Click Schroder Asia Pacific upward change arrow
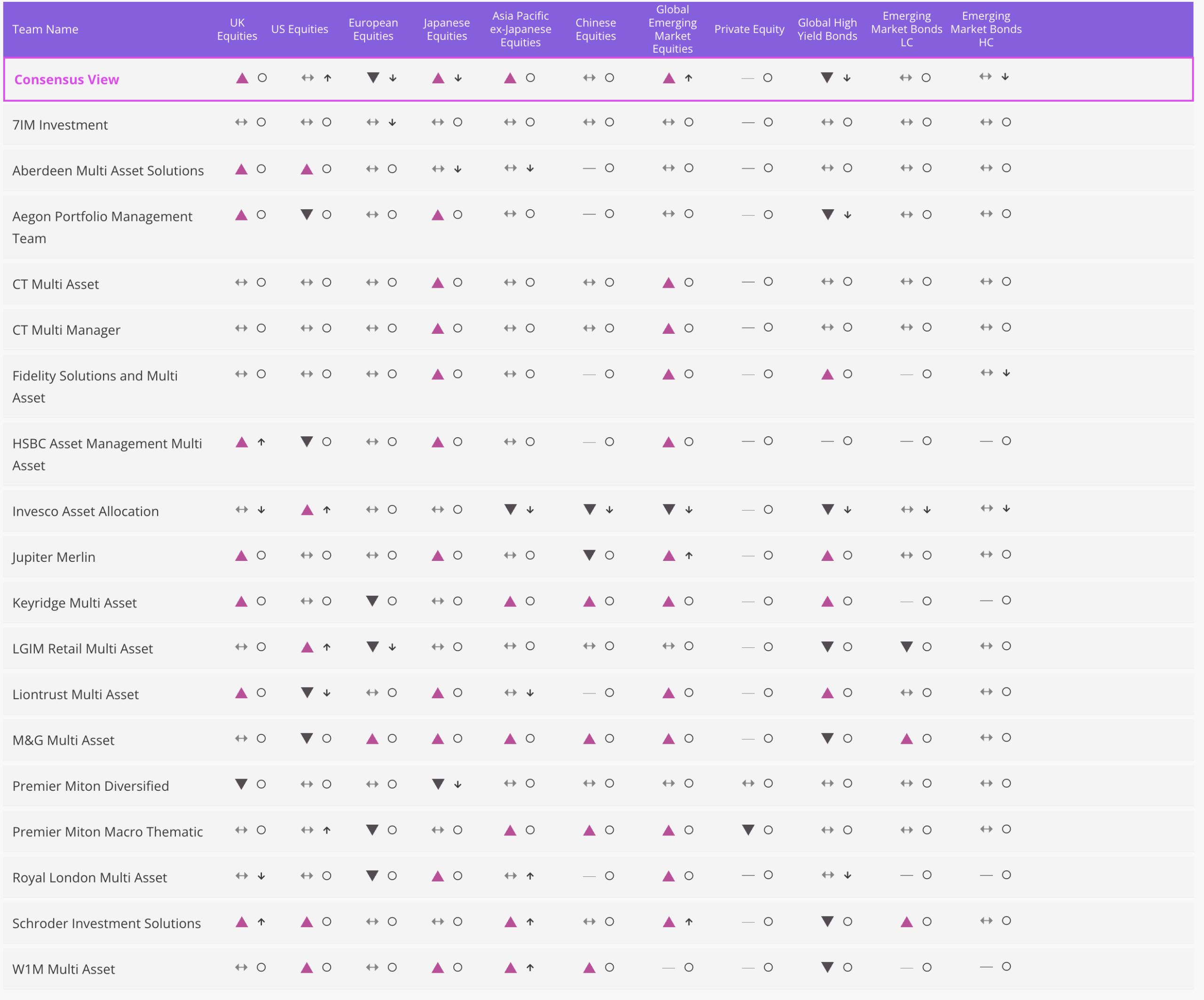 point(531,922)
